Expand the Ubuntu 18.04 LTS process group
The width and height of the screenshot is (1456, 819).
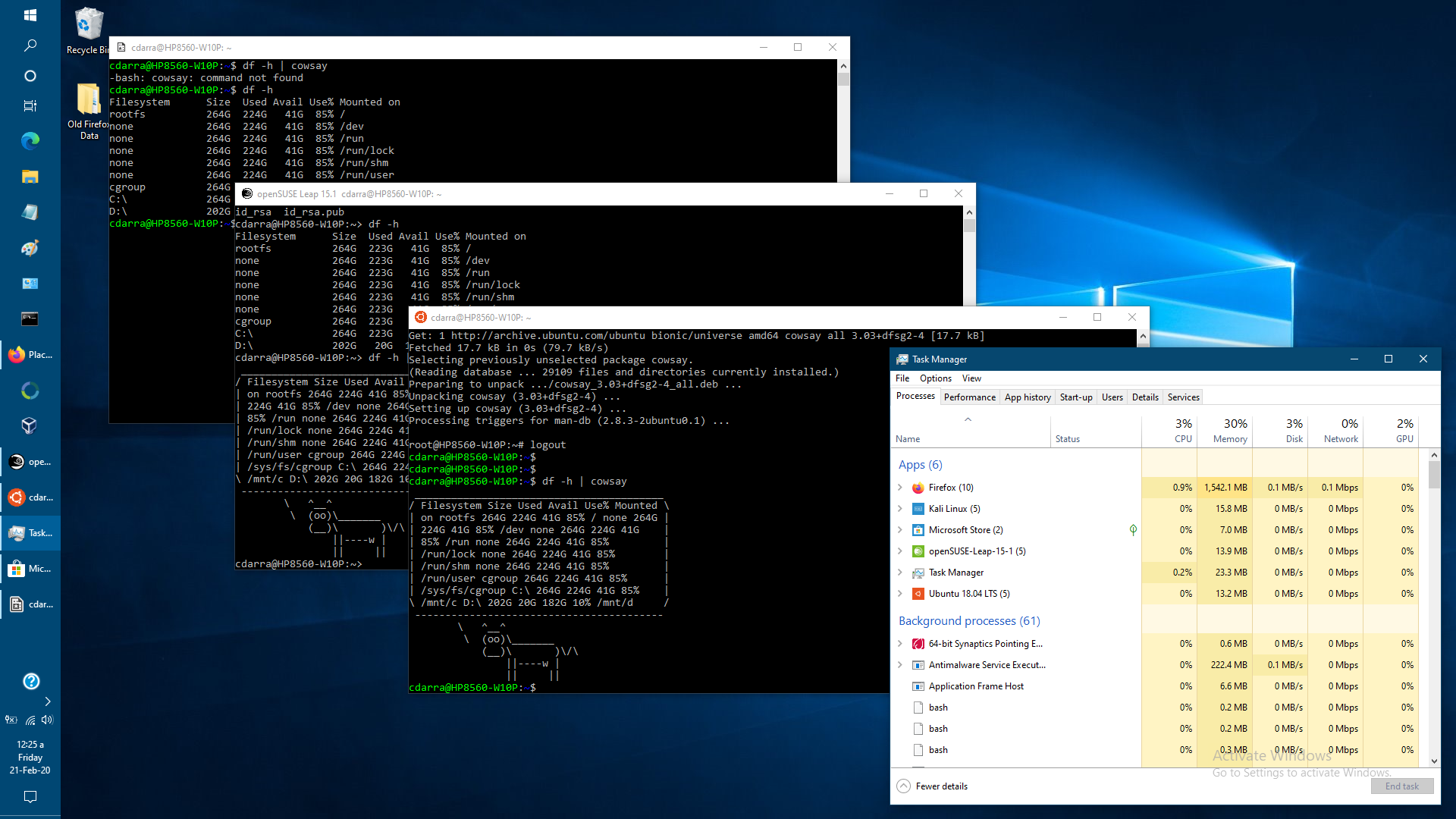pyautogui.click(x=900, y=594)
